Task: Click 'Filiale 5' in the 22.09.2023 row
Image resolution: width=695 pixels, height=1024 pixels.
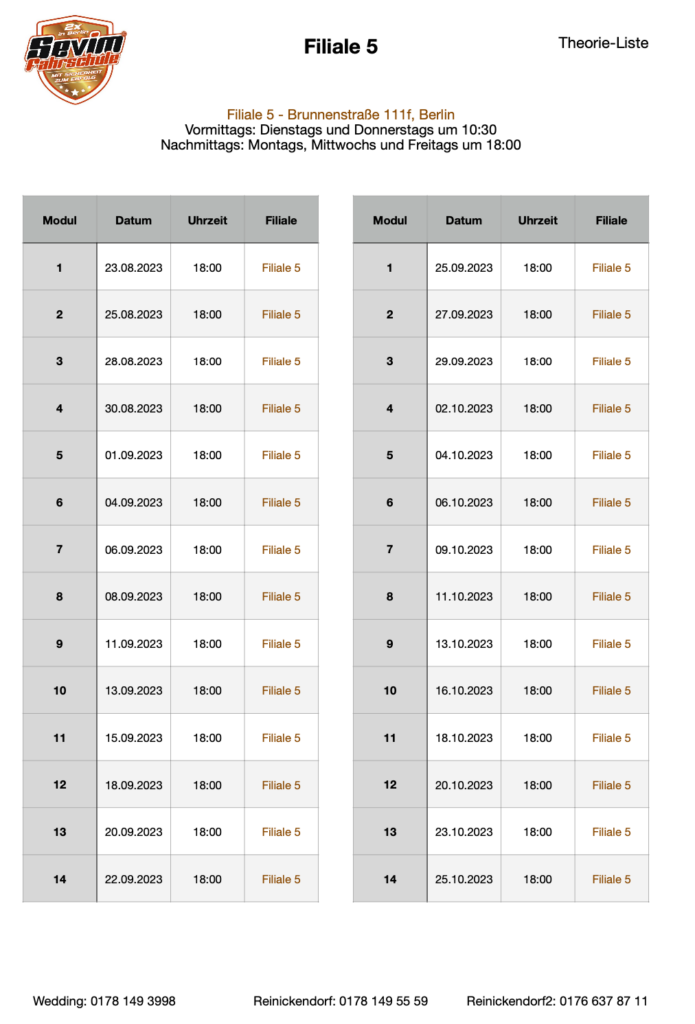Action: point(281,880)
